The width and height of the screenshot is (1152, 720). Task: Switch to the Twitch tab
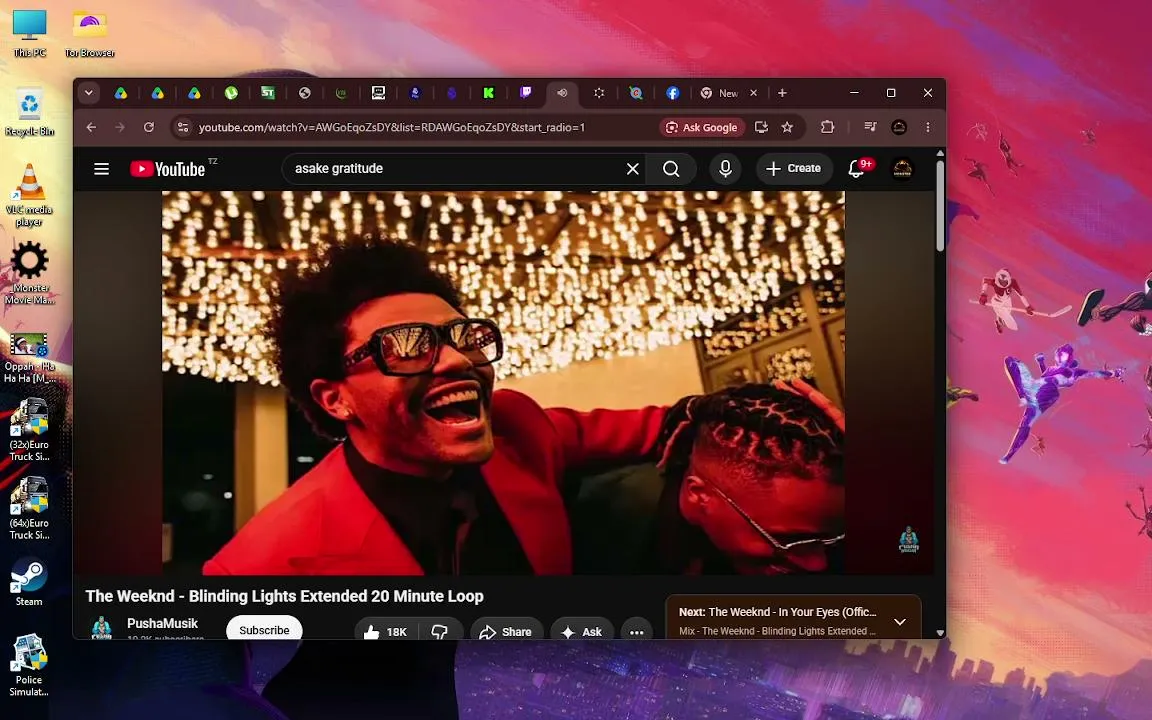pos(526,93)
